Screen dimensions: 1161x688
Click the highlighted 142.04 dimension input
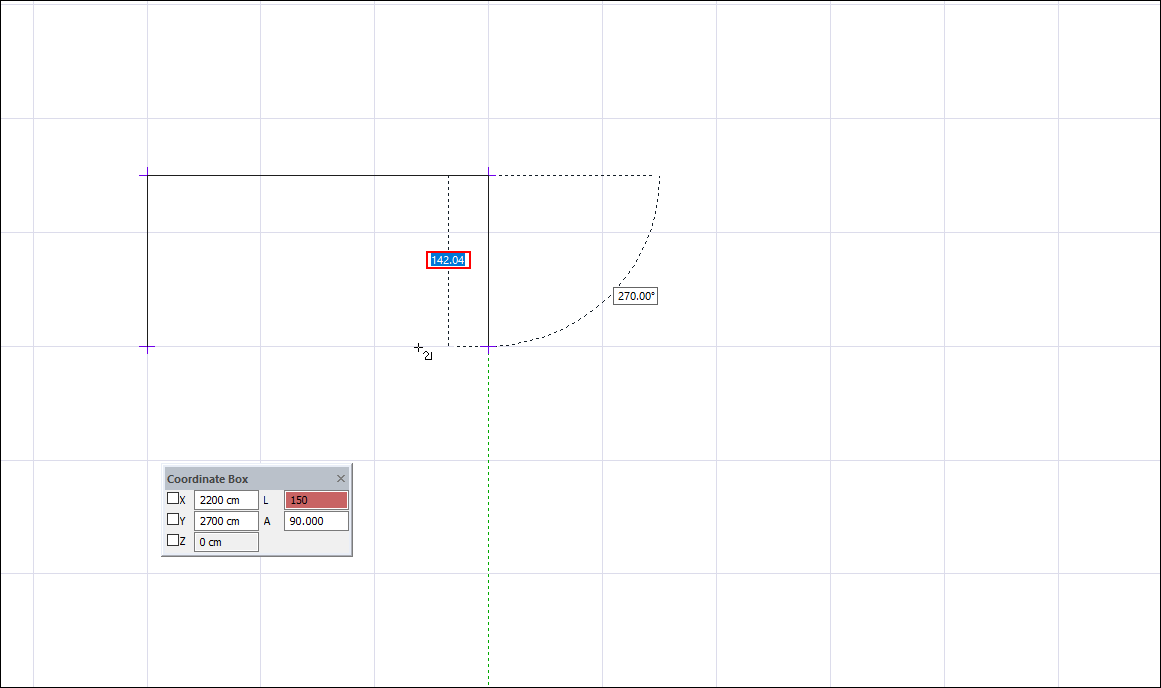[448, 260]
